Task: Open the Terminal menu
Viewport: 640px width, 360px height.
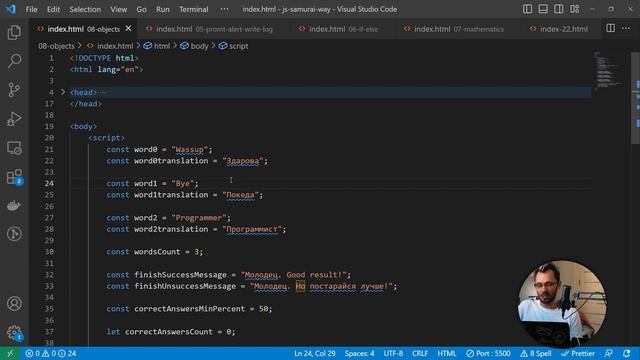Action: [x=193, y=9]
